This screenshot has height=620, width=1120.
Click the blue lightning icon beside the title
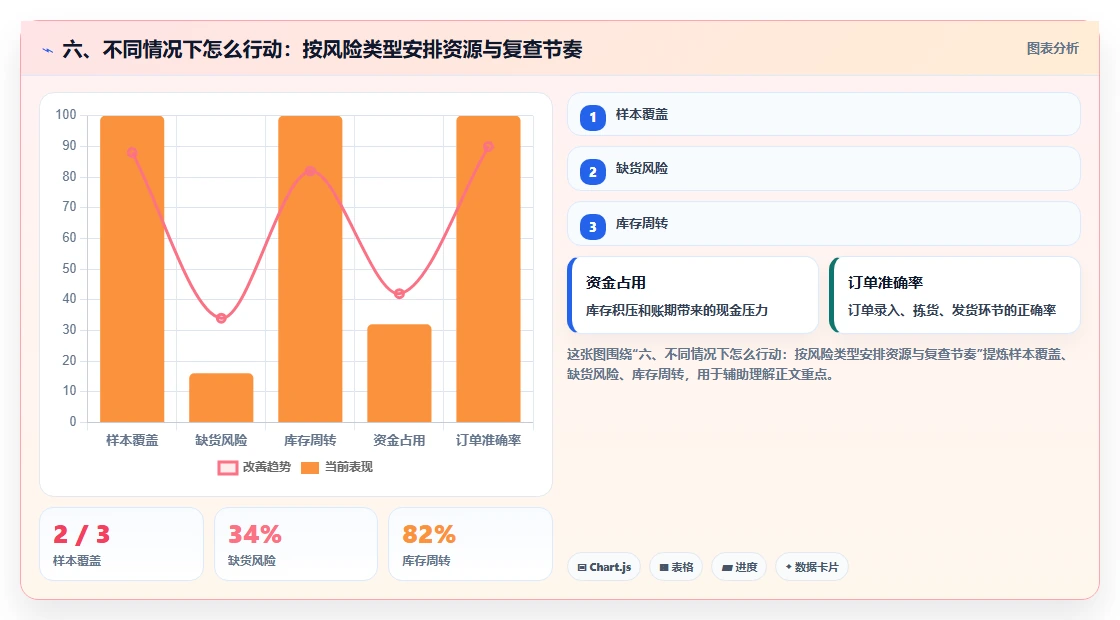coord(48,50)
